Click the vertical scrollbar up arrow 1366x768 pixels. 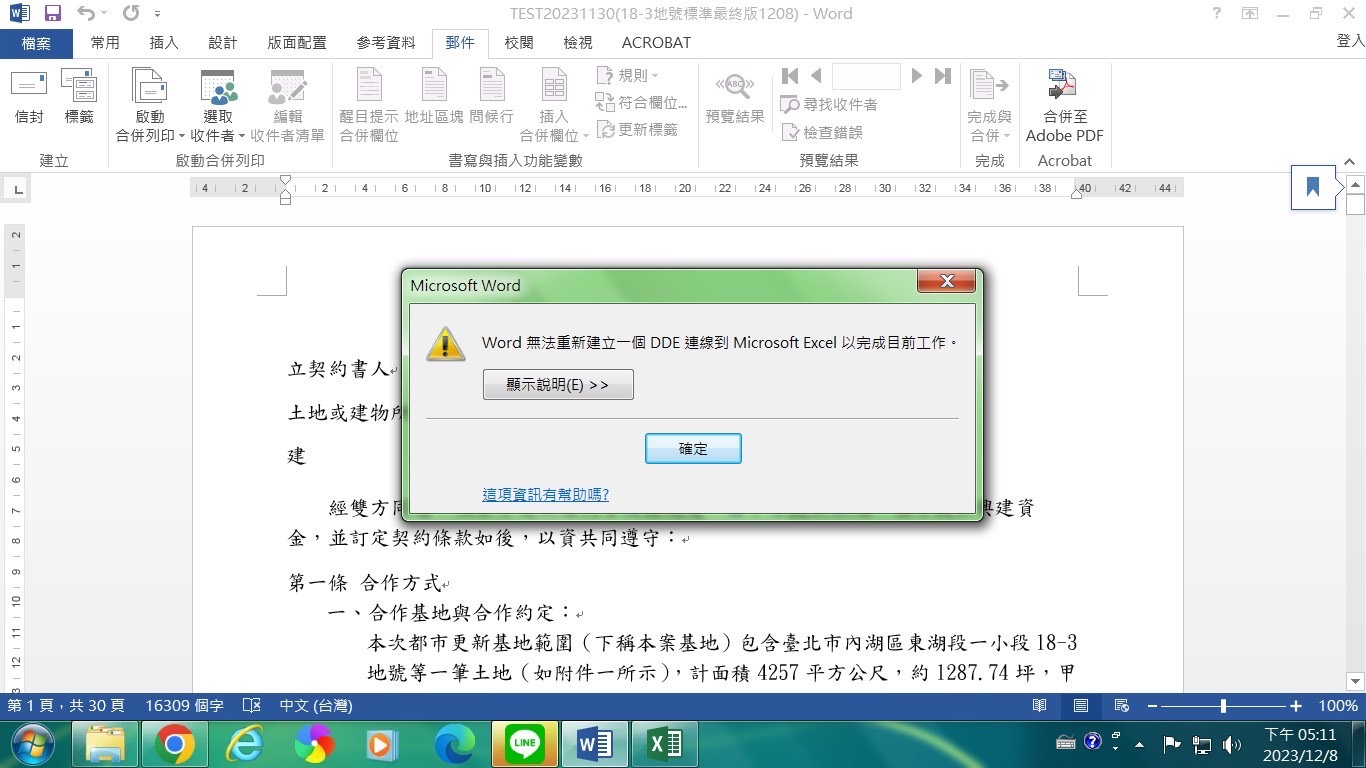(x=1356, y=184)
